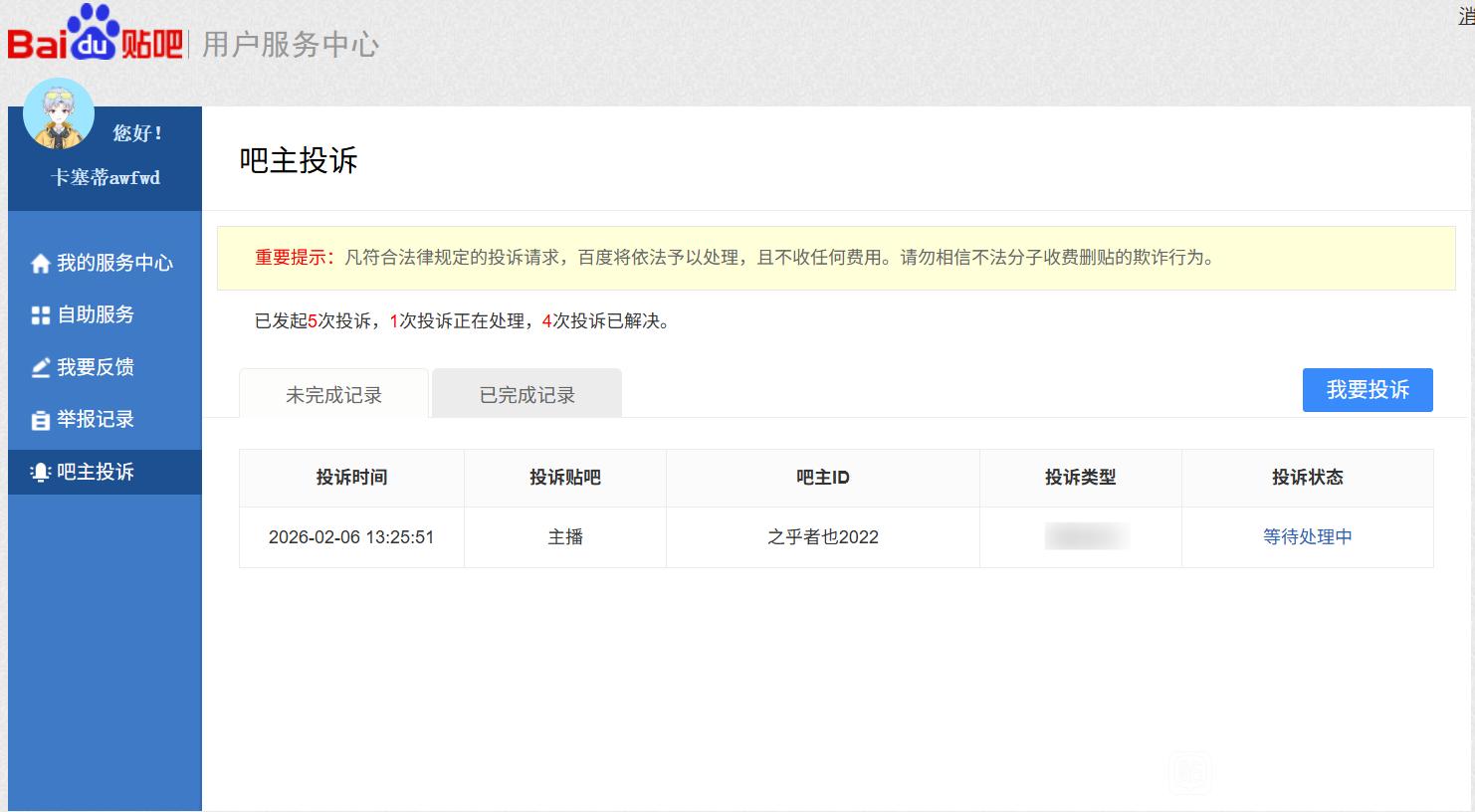The height and width of the screenshot is (812, 1475).
Task: Click the 用户服务中心 header title
Action: [290, 45]
